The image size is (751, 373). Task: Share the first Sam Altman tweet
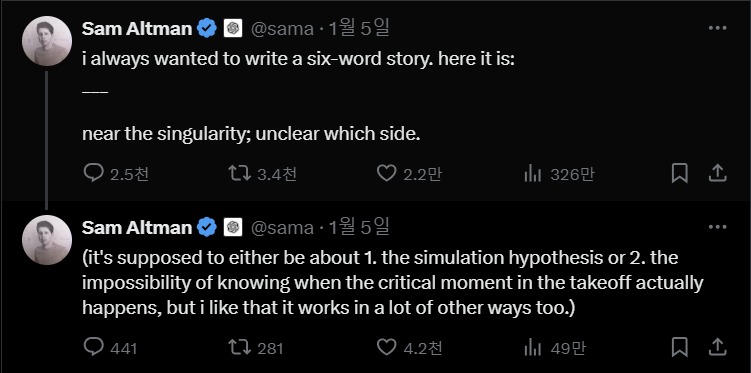point(717,173)
